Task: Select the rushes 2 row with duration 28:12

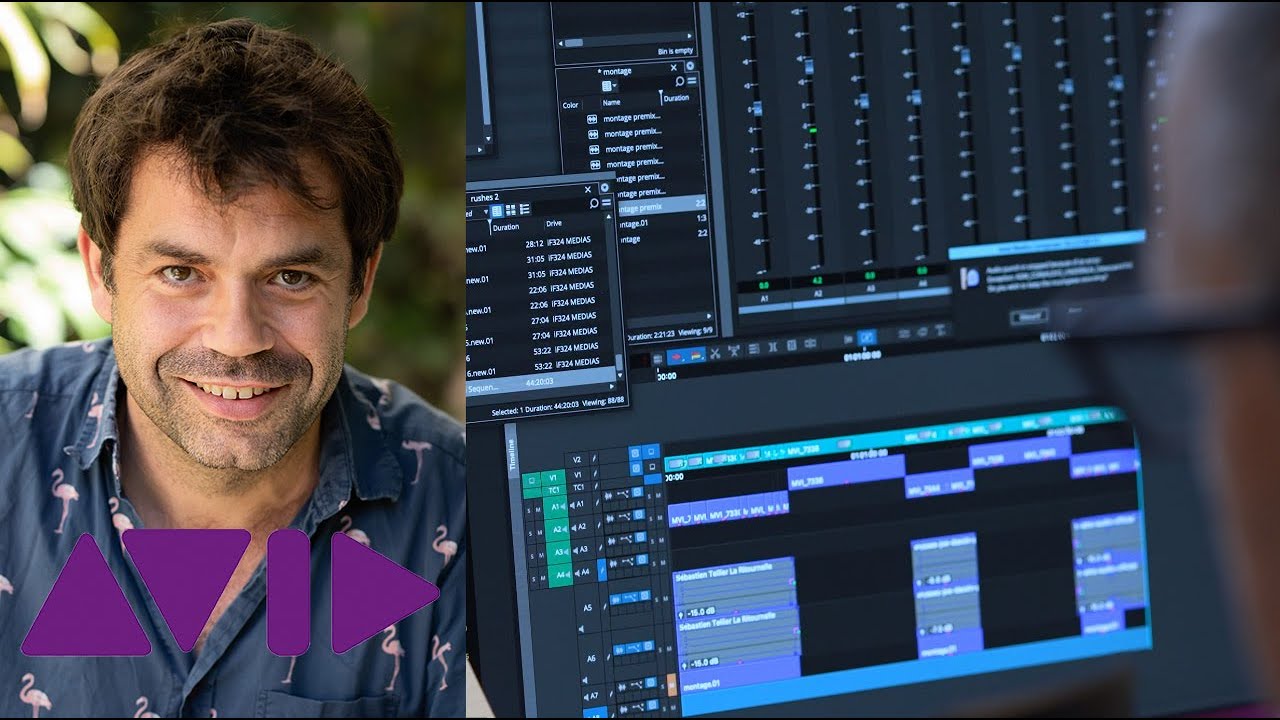Action: [542, 243]
